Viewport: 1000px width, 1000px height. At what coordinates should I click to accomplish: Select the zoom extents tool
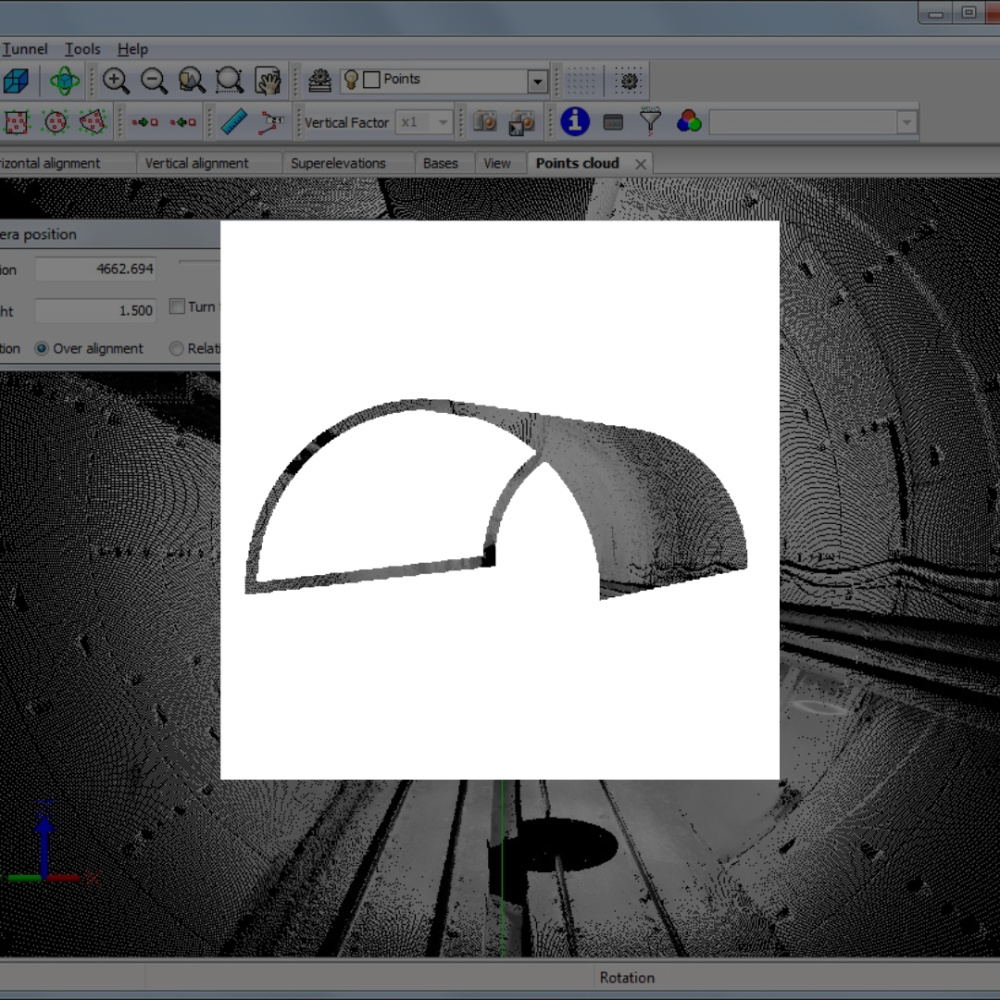(229, 81)
